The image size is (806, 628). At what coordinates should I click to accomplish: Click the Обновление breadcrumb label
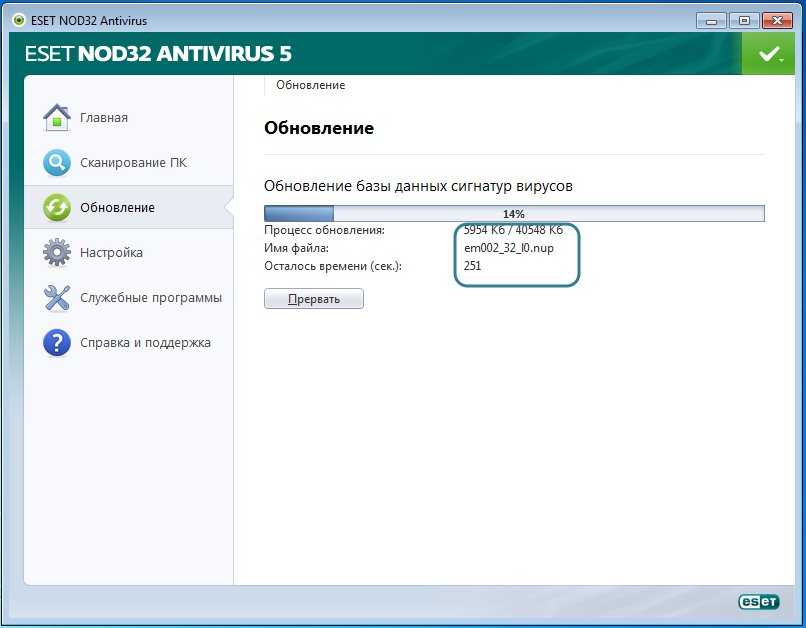310,85
